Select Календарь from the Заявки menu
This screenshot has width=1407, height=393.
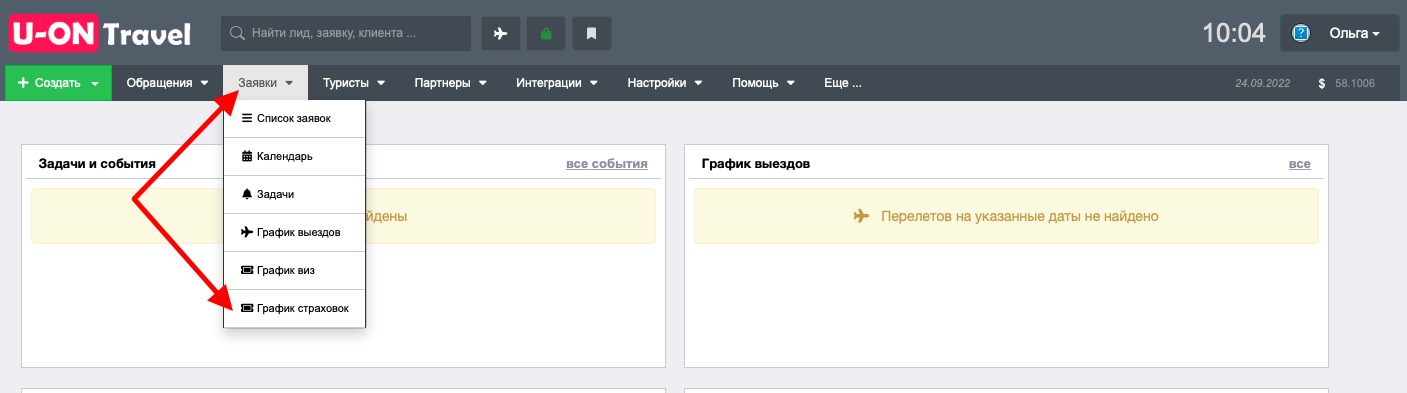click(295, 156)
